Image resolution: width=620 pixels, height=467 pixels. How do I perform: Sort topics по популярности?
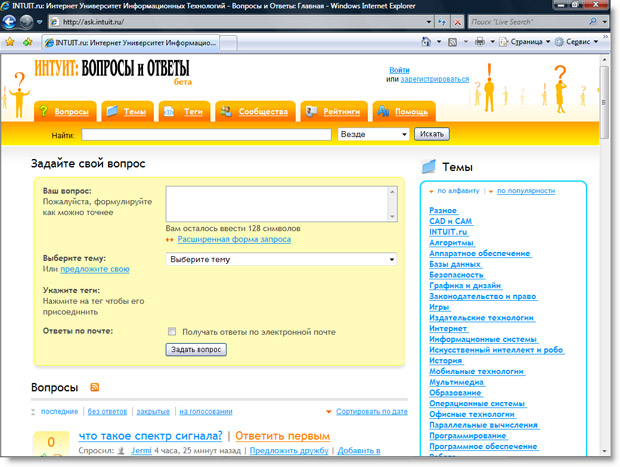(x=526, y=191)
